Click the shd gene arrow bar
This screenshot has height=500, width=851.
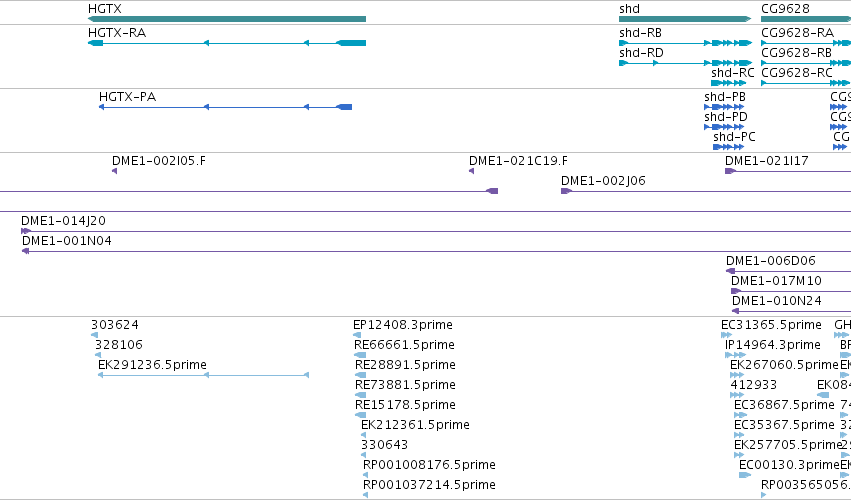[x=685, y=19]
